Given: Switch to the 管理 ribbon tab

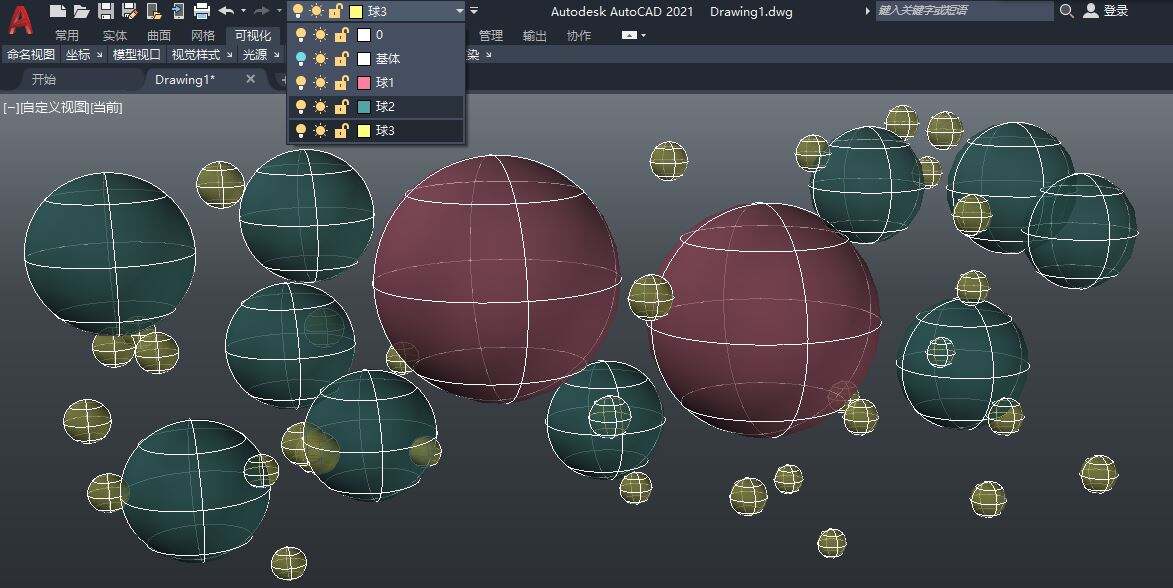Looking at the screenshot, I should coord(490,36).
